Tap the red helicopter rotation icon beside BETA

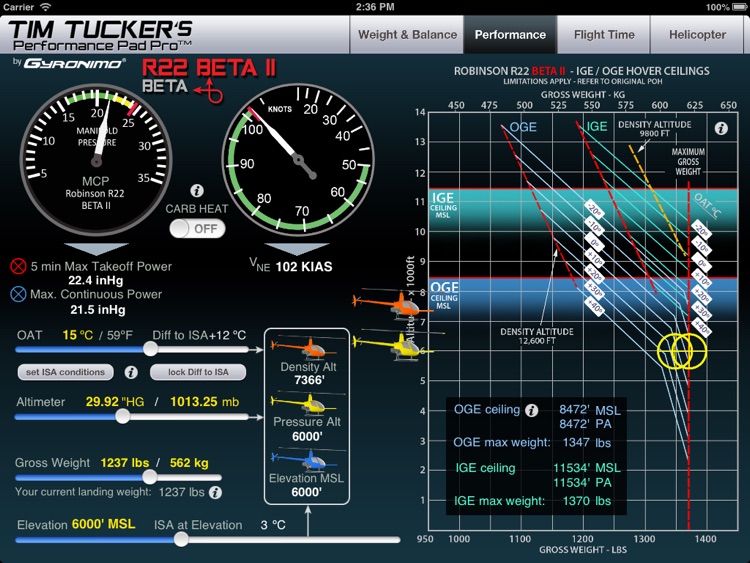(x=210, y=90)
